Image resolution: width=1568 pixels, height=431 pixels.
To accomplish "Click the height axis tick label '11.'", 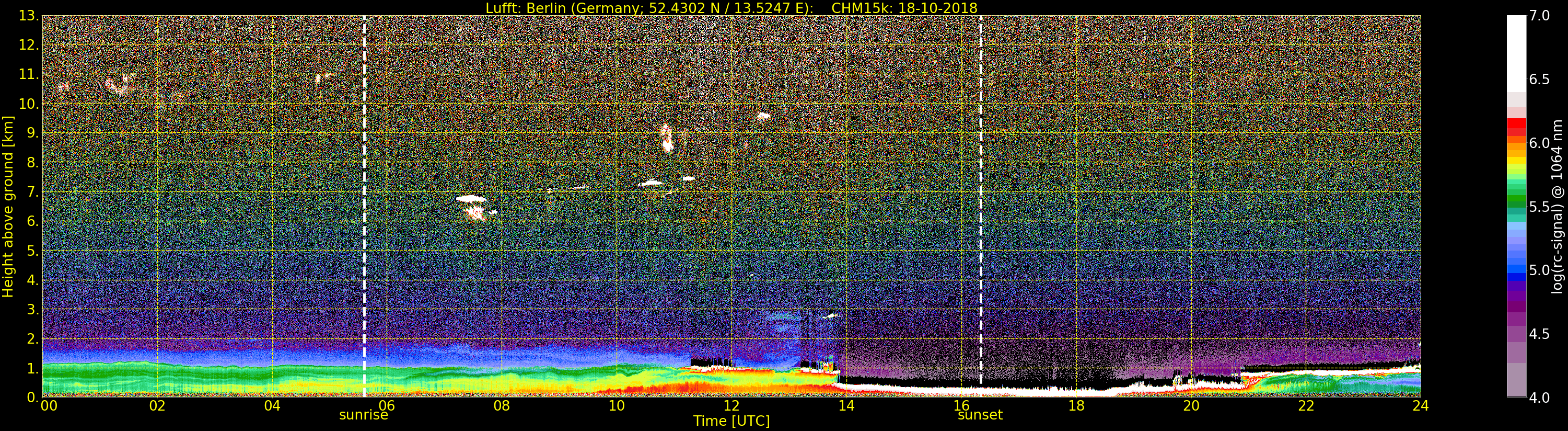I will point(29,74).
